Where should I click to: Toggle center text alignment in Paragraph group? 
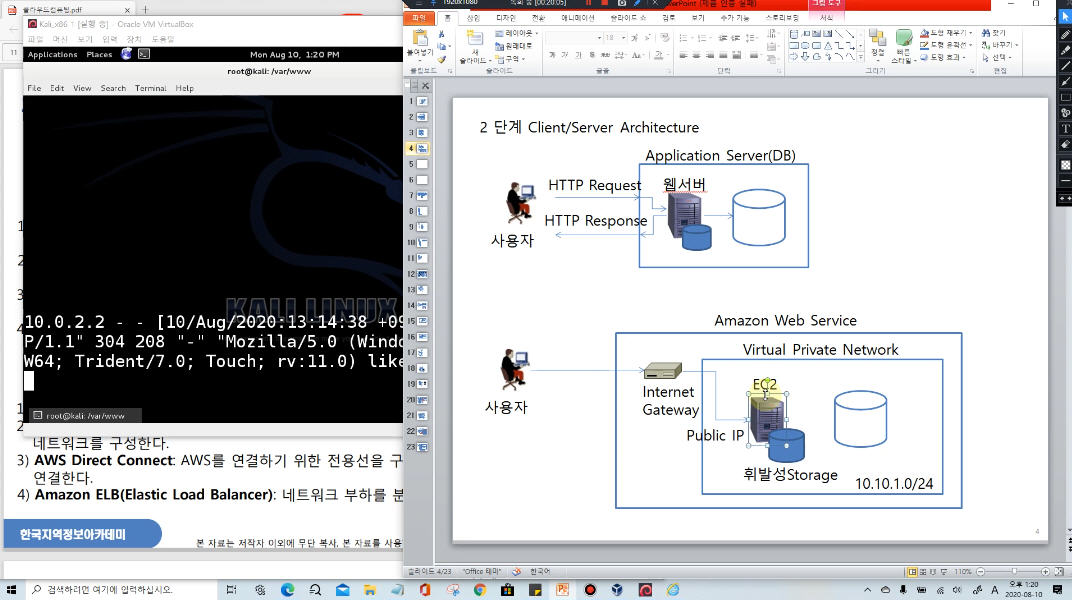point(697,55)
